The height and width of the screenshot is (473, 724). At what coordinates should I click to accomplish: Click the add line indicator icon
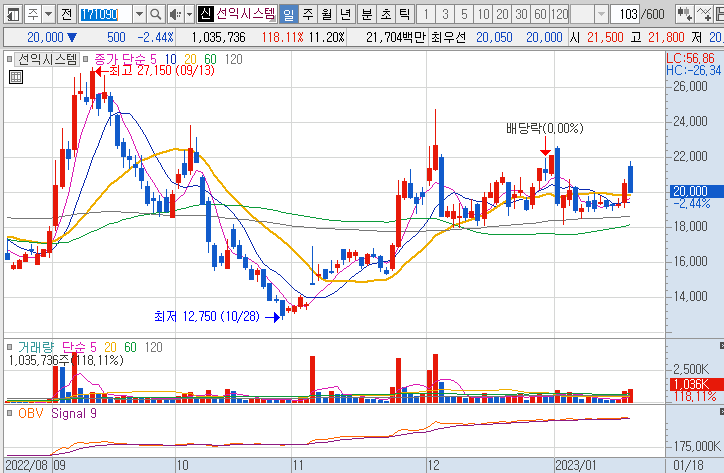(x=704, y=14)
